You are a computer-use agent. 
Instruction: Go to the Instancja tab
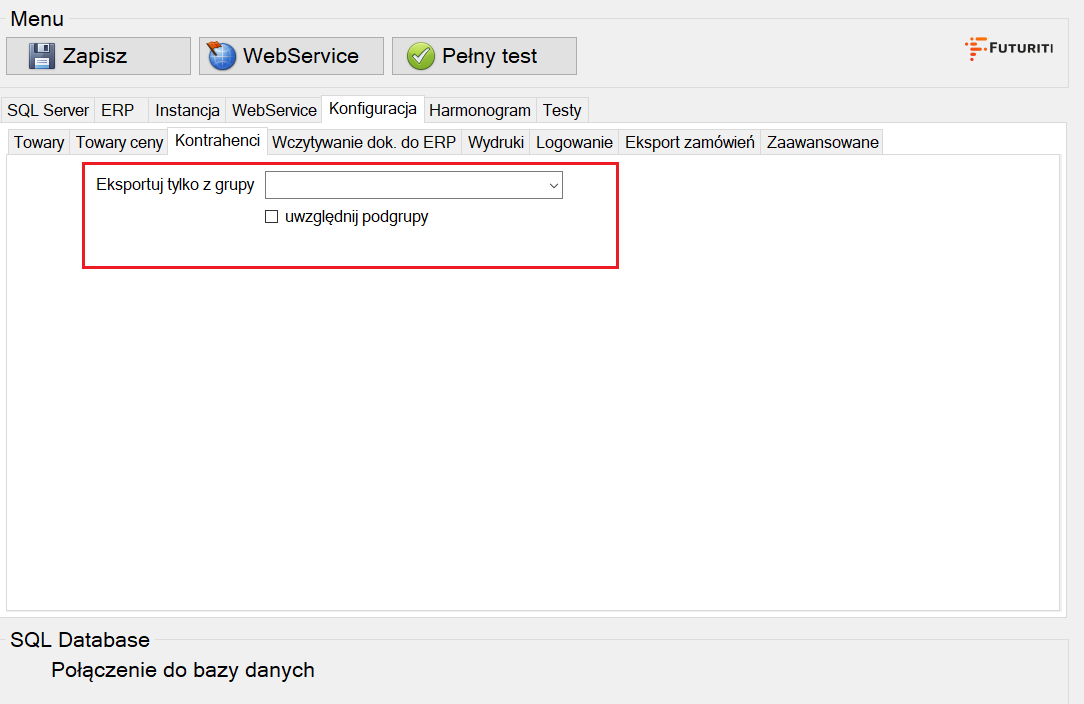(x=187, y=110)
